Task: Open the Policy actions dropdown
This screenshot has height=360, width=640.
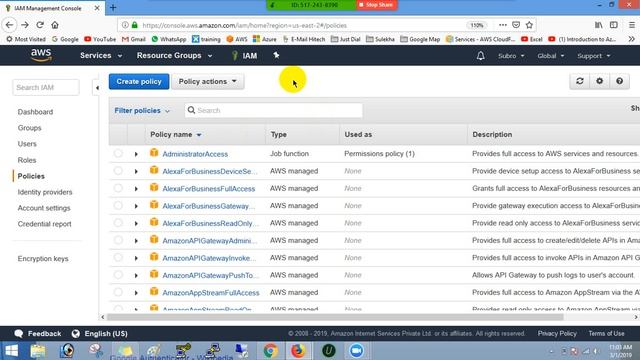Action: pyautogui.click(x=208, y=81)
